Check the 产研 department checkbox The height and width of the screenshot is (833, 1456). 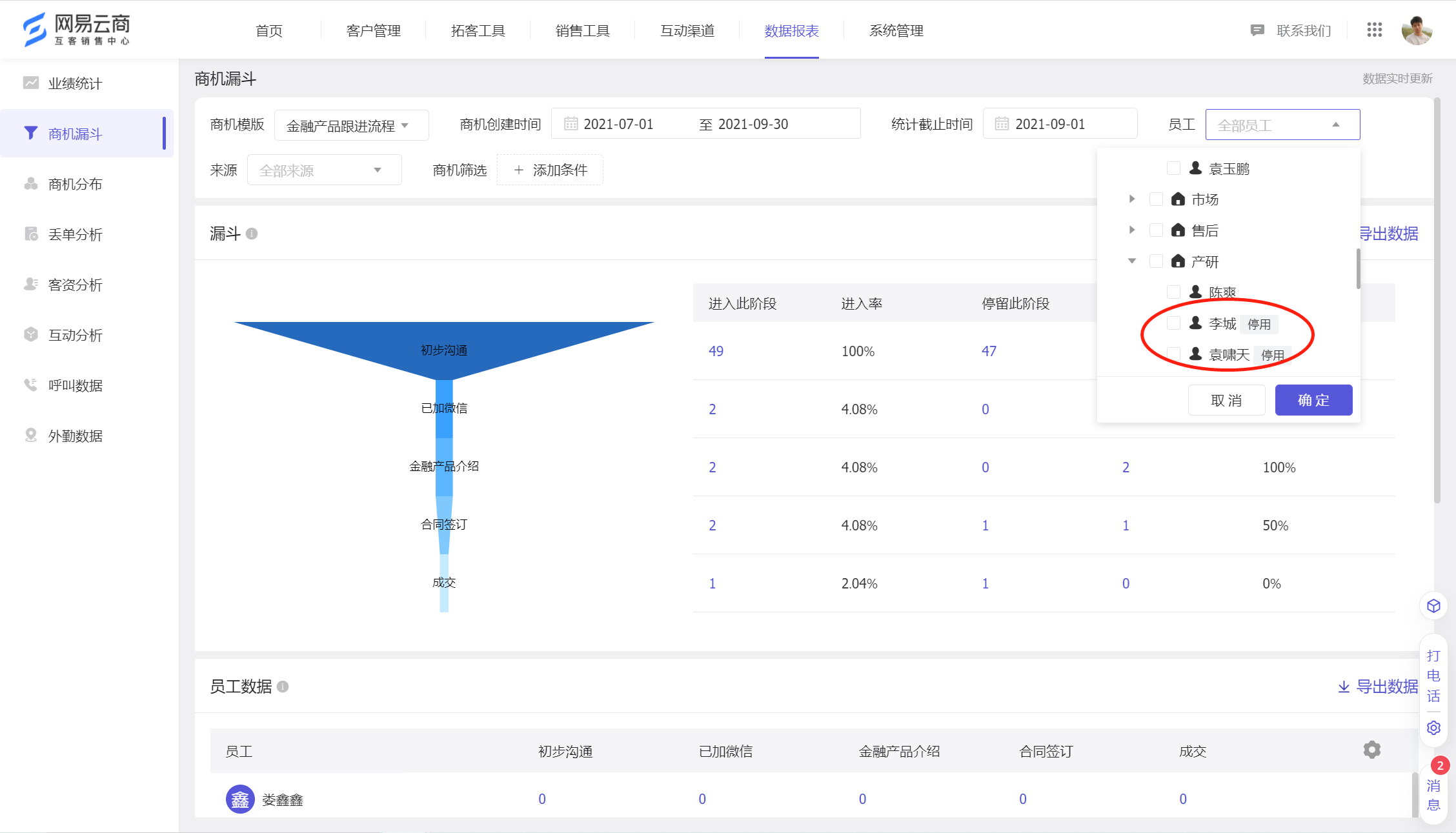click(x=1156, y=261)
